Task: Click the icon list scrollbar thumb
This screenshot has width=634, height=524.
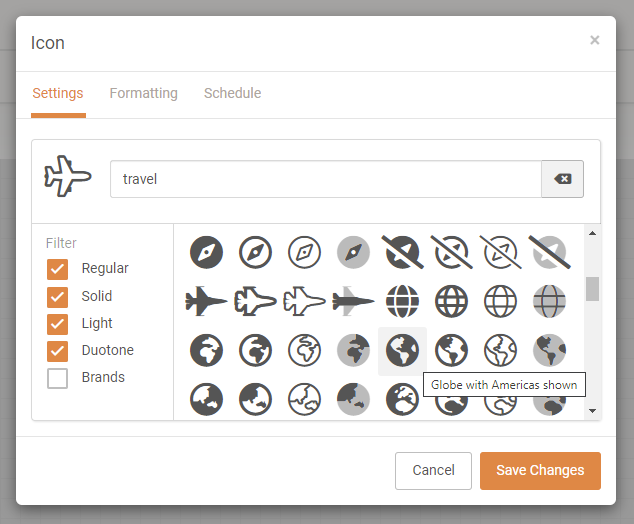Action: (592, 289)
